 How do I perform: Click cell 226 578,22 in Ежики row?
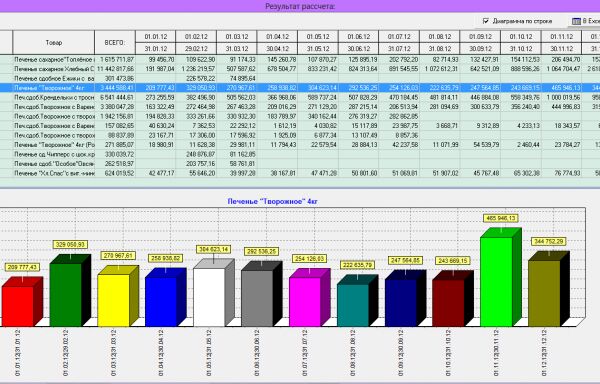196,78
